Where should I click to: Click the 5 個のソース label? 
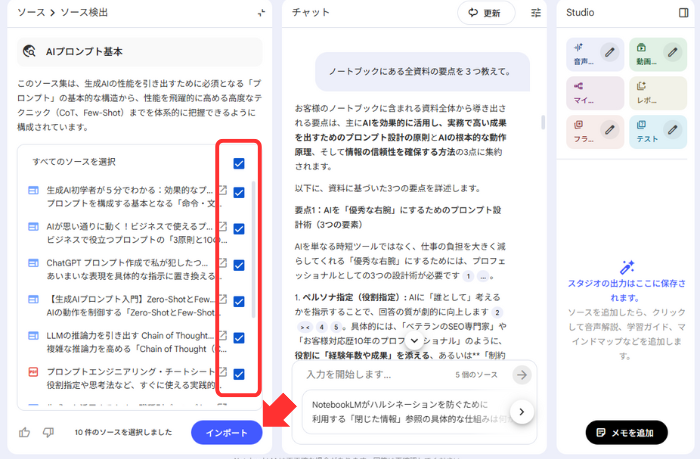coord(476,375)
